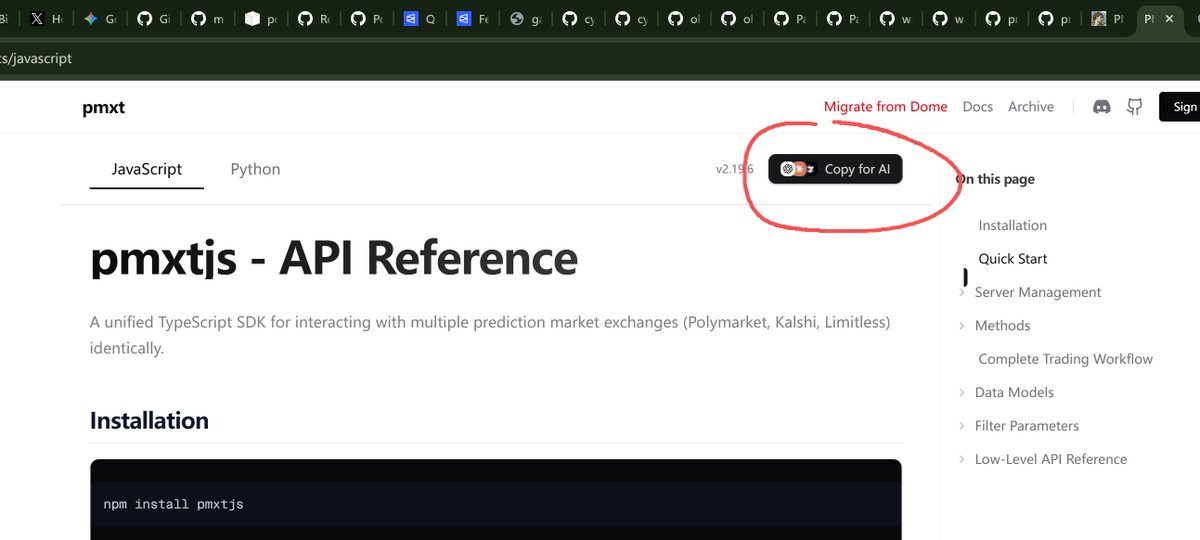Expand the Methods chevron in the sidebar
This screenshot has height=540, width=1200.
[962, 326]
